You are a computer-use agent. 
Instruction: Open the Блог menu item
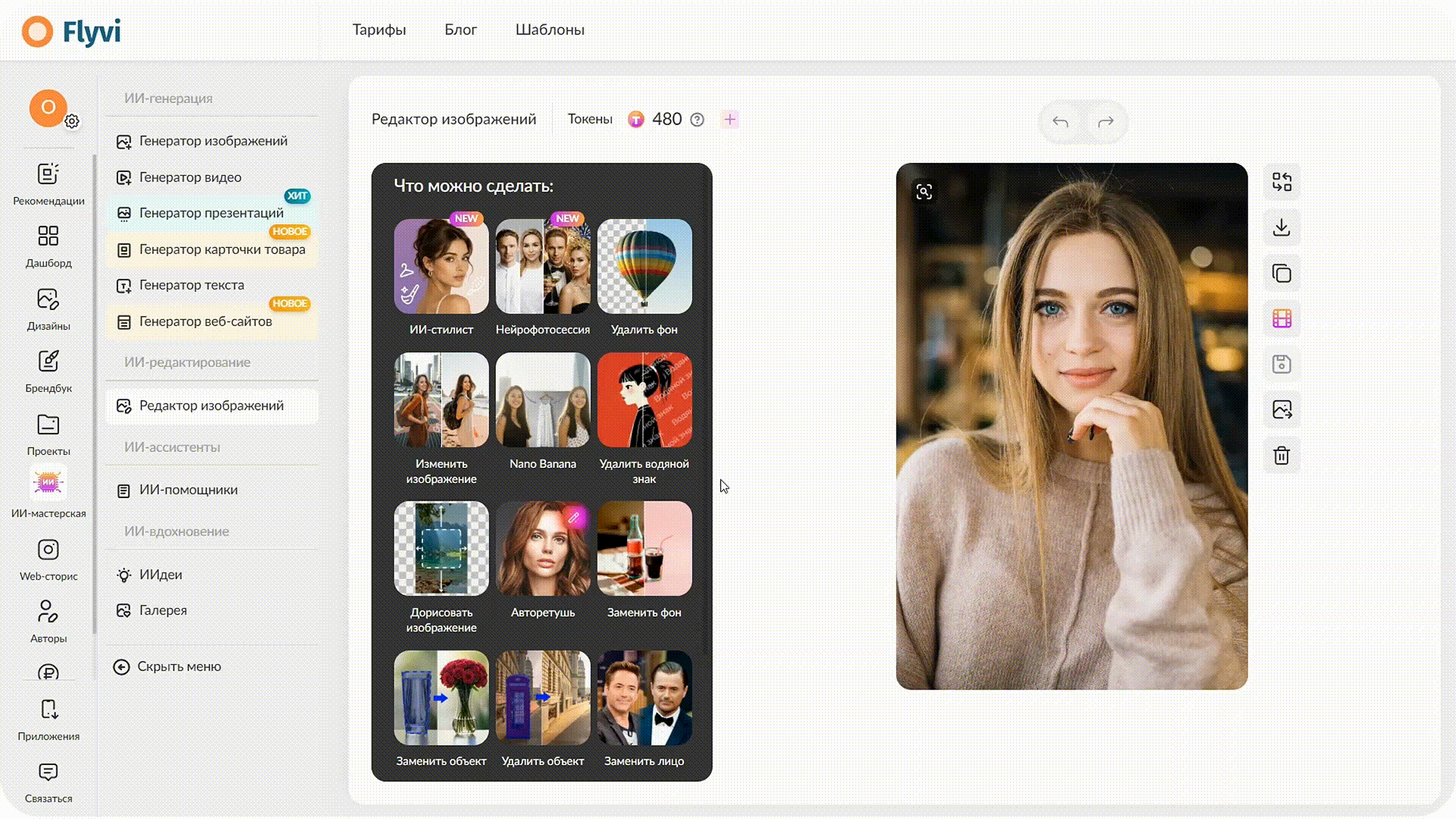point(460,30)
